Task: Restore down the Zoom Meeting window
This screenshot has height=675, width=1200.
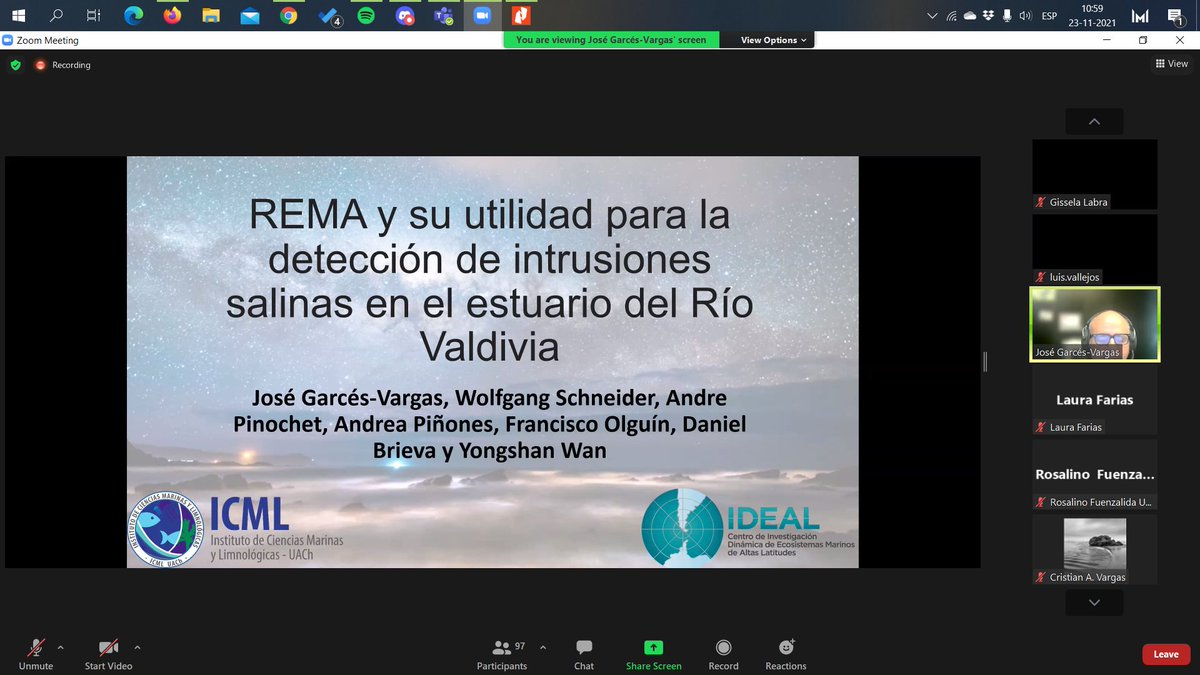Action: 1143,40
